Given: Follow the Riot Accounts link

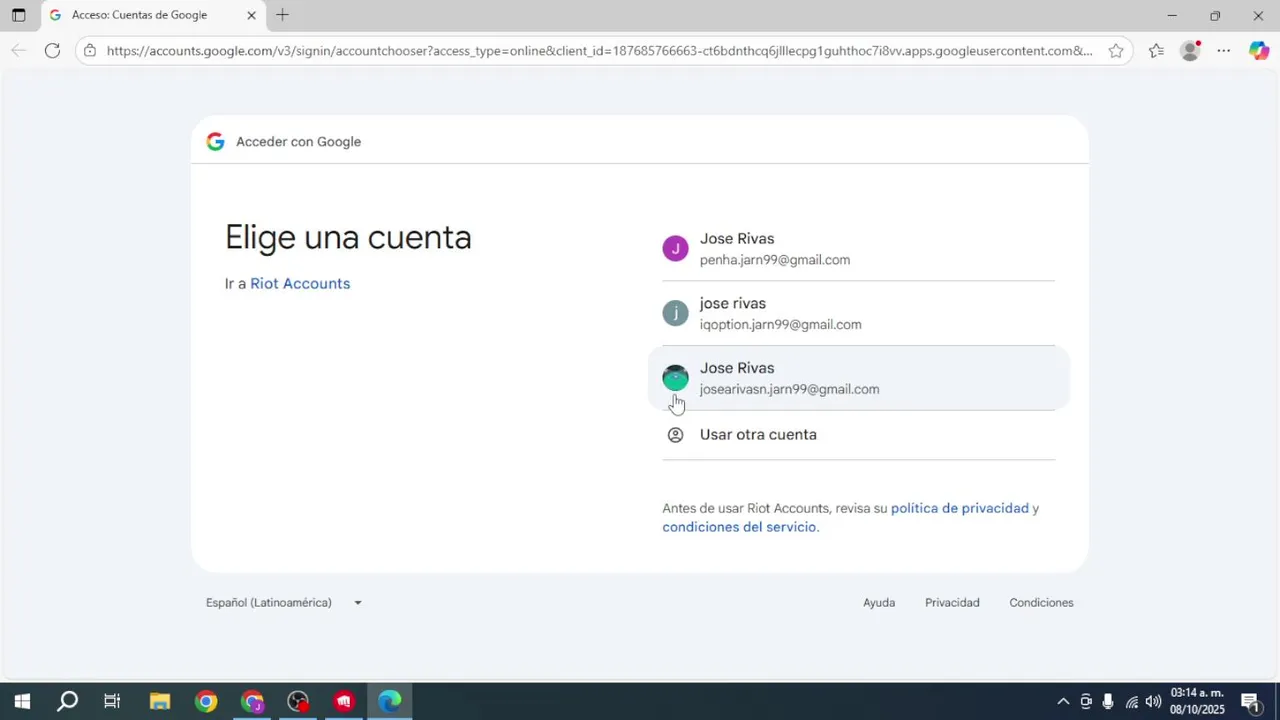Looking at the screenshot, I should pyautogui.click(x=300, y=284).
